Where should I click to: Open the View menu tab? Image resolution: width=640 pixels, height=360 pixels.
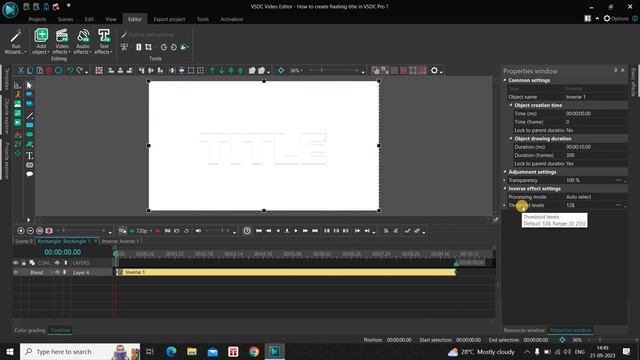[x=111, y=19]
